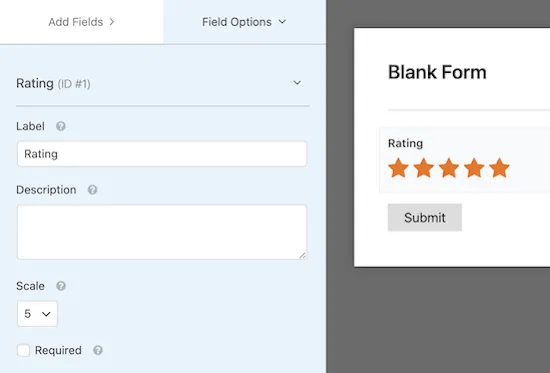Focus the Description text area

pyautogui.click(x=162, y=232)
